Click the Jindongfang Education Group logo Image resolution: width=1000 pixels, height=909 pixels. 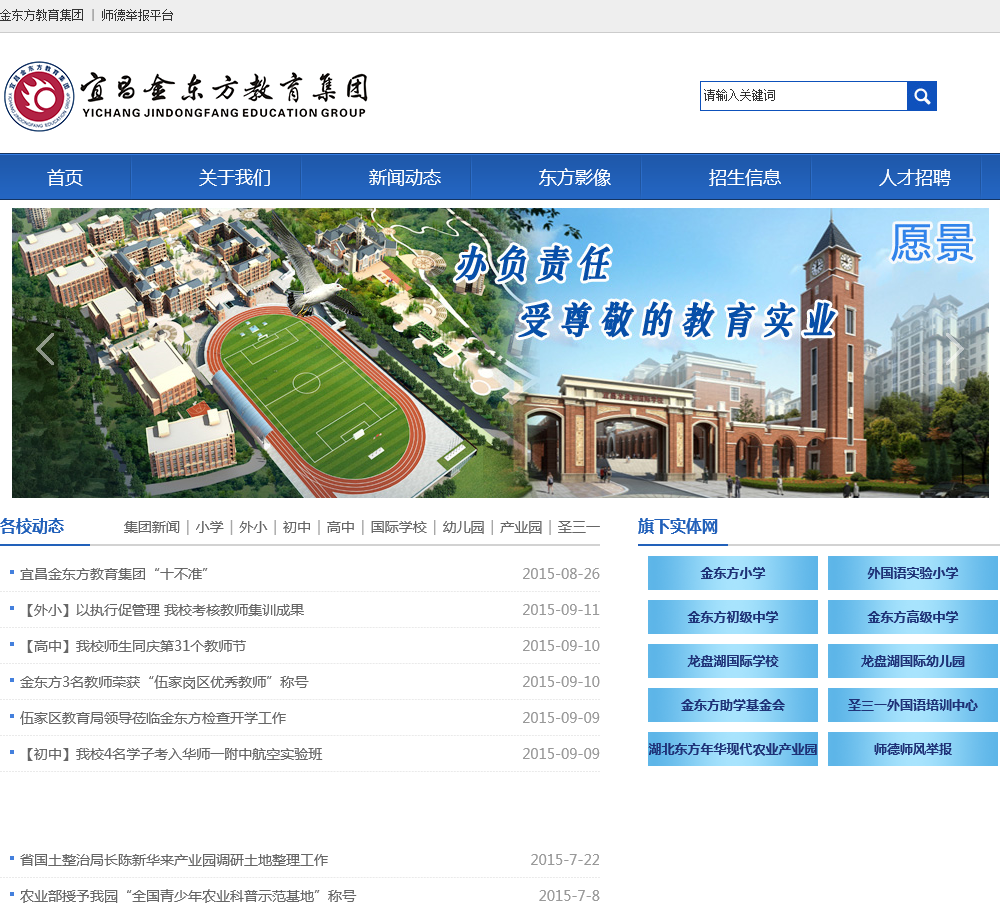[186, 96]
